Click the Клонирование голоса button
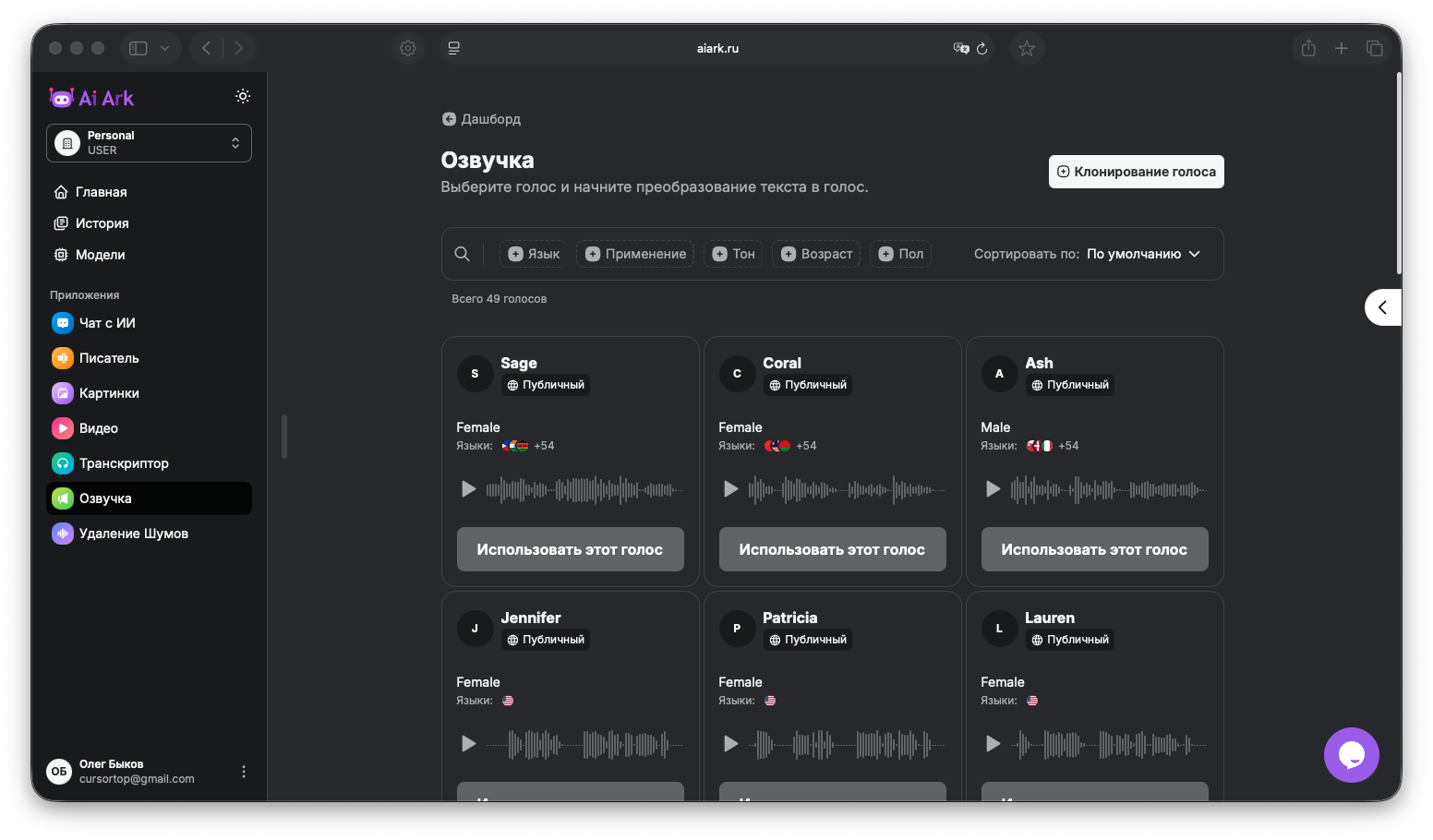This screenshot has height=840, width=1433. [x=1136, y=172]
